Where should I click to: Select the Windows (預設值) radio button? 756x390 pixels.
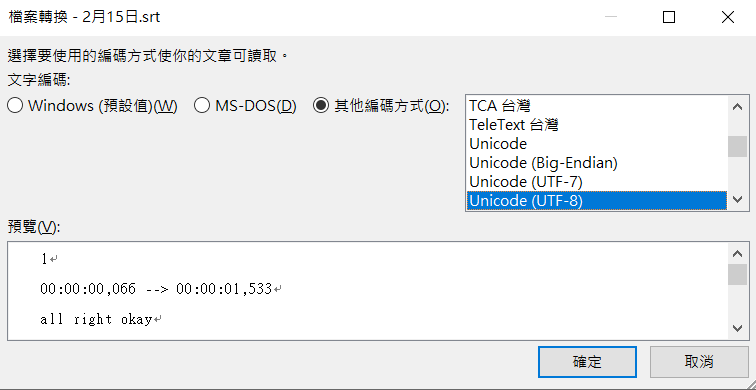[93, 106]
